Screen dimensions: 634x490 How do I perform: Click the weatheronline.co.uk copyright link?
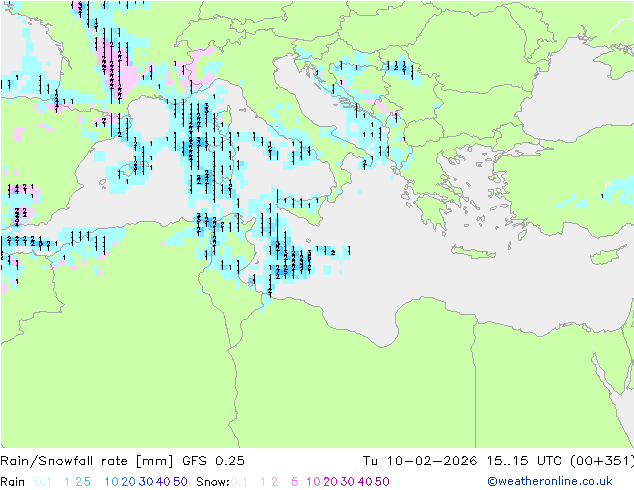click(x=549, y=481)
